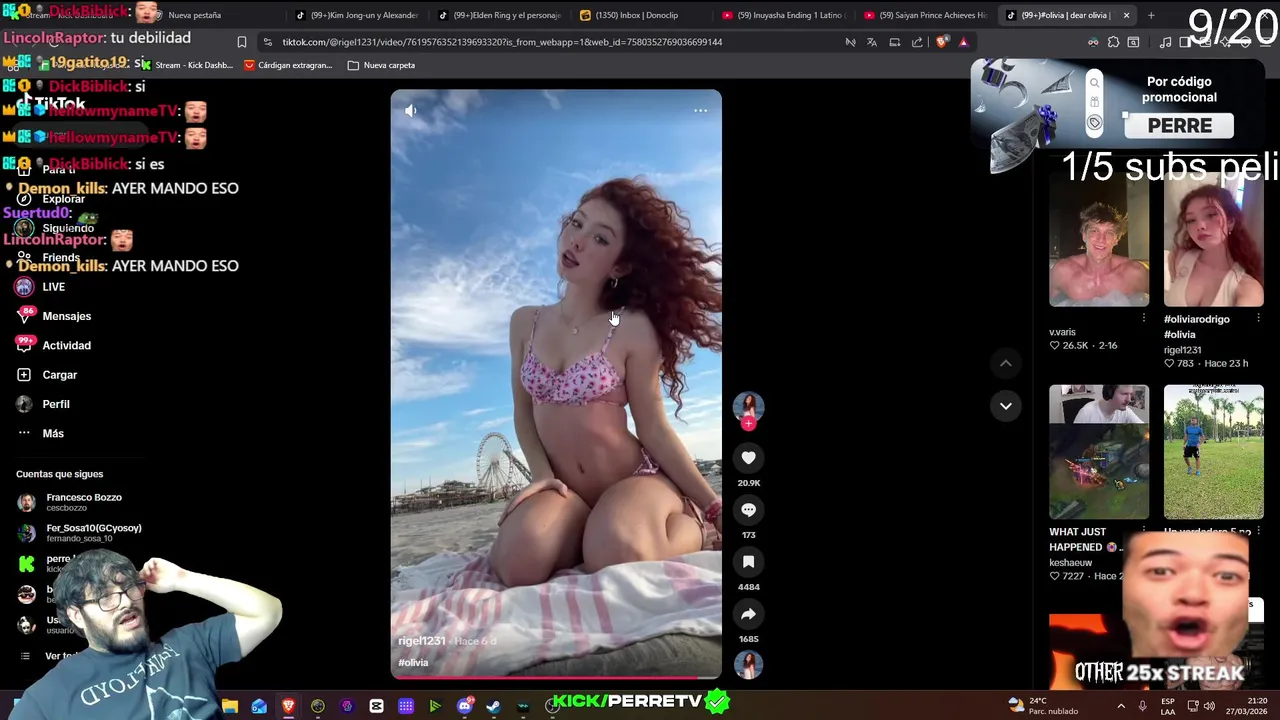Image resolution: width=1280 pixels, height=720 pixels.
Task: Open comments via the speech bubble icon
Action: 748,509
